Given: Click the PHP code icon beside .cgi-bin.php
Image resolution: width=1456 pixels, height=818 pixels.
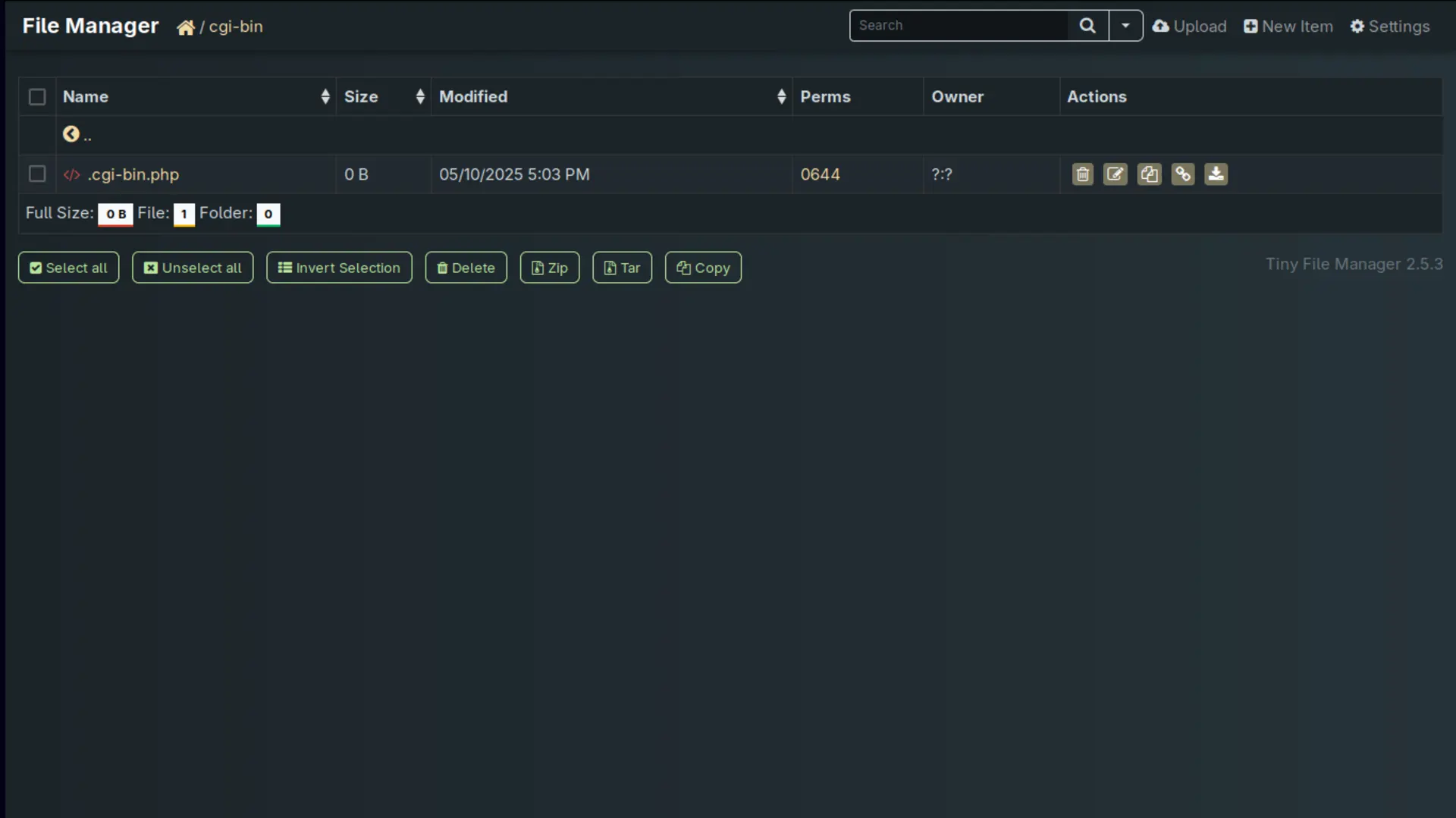Looking at the screenshot, I should [72, 175].
